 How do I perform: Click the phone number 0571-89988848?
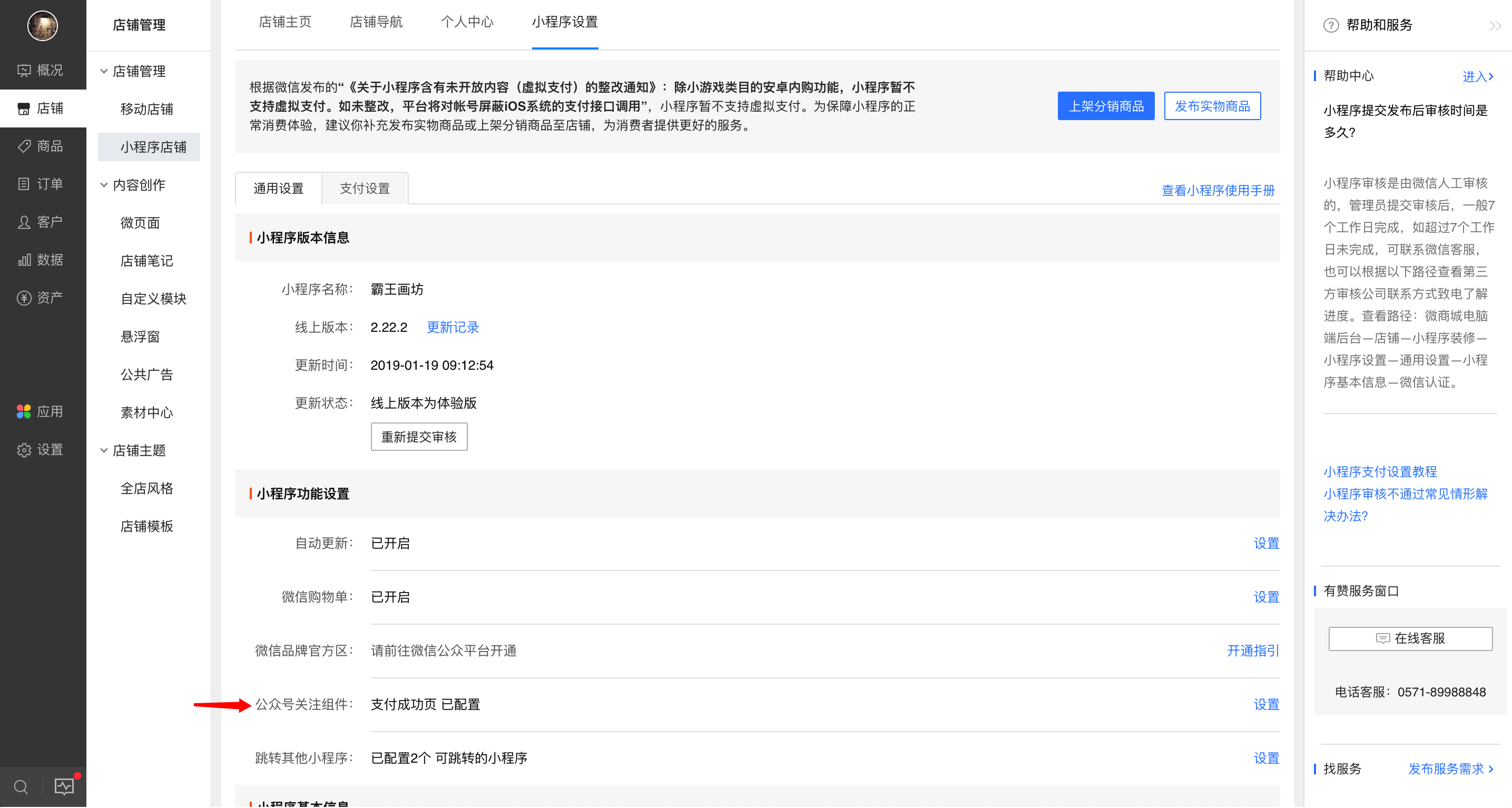tap(1441, 693)
